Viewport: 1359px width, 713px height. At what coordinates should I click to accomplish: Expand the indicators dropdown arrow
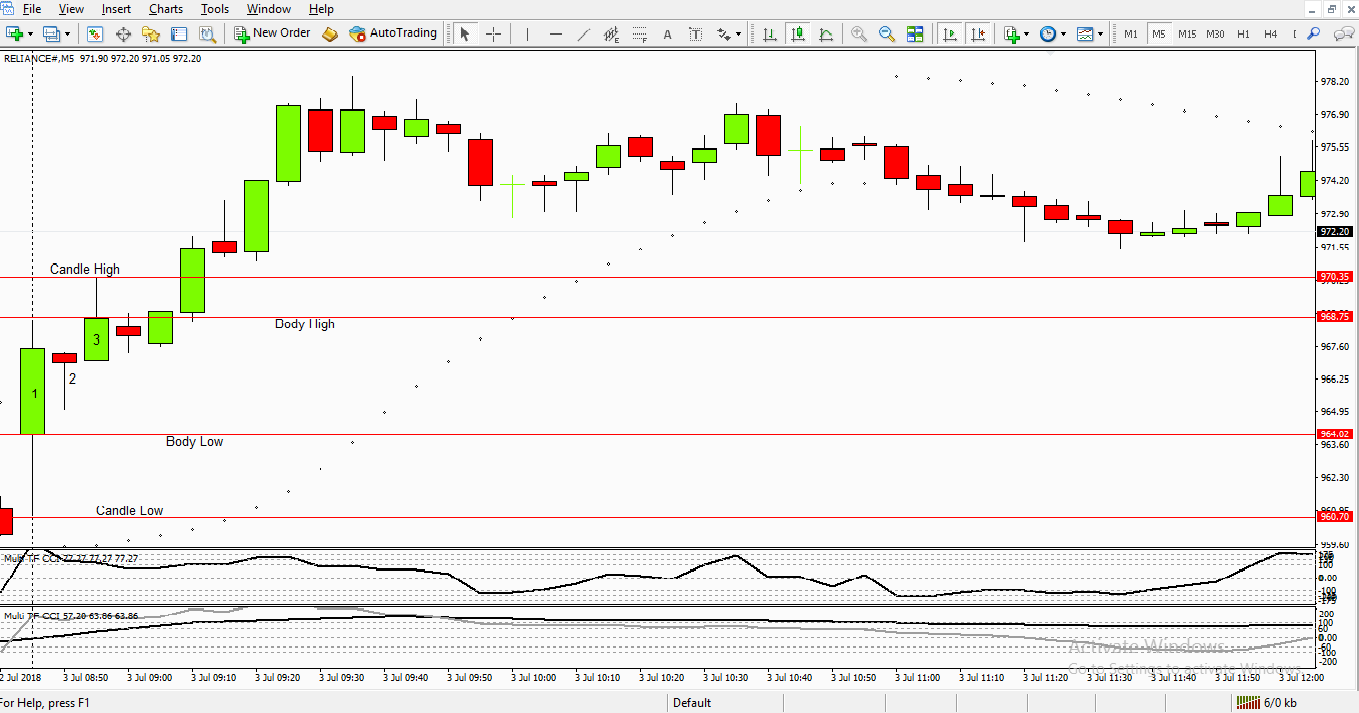1027,34
